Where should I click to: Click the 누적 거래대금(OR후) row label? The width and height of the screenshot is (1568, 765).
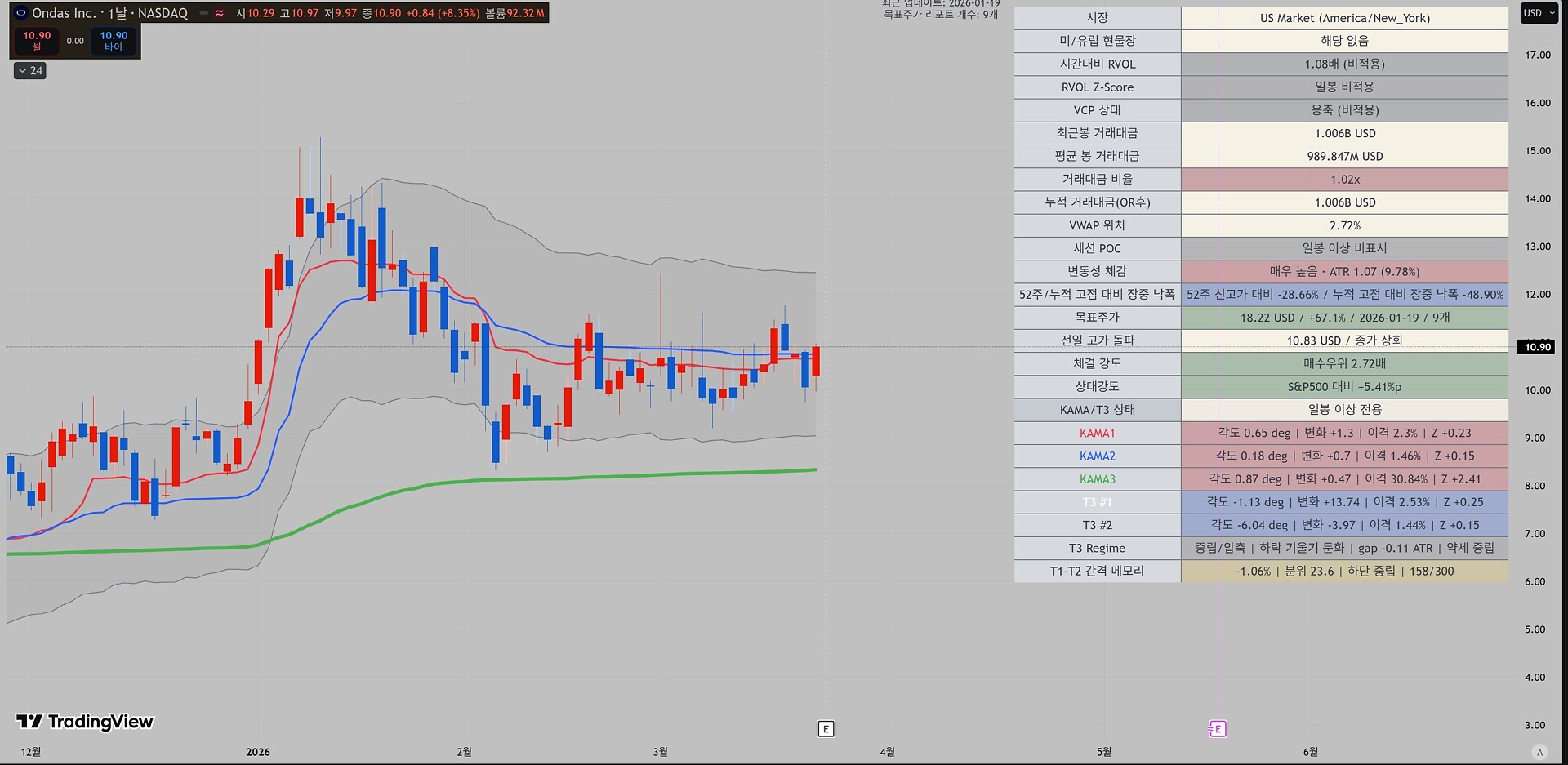[1097, 202]
